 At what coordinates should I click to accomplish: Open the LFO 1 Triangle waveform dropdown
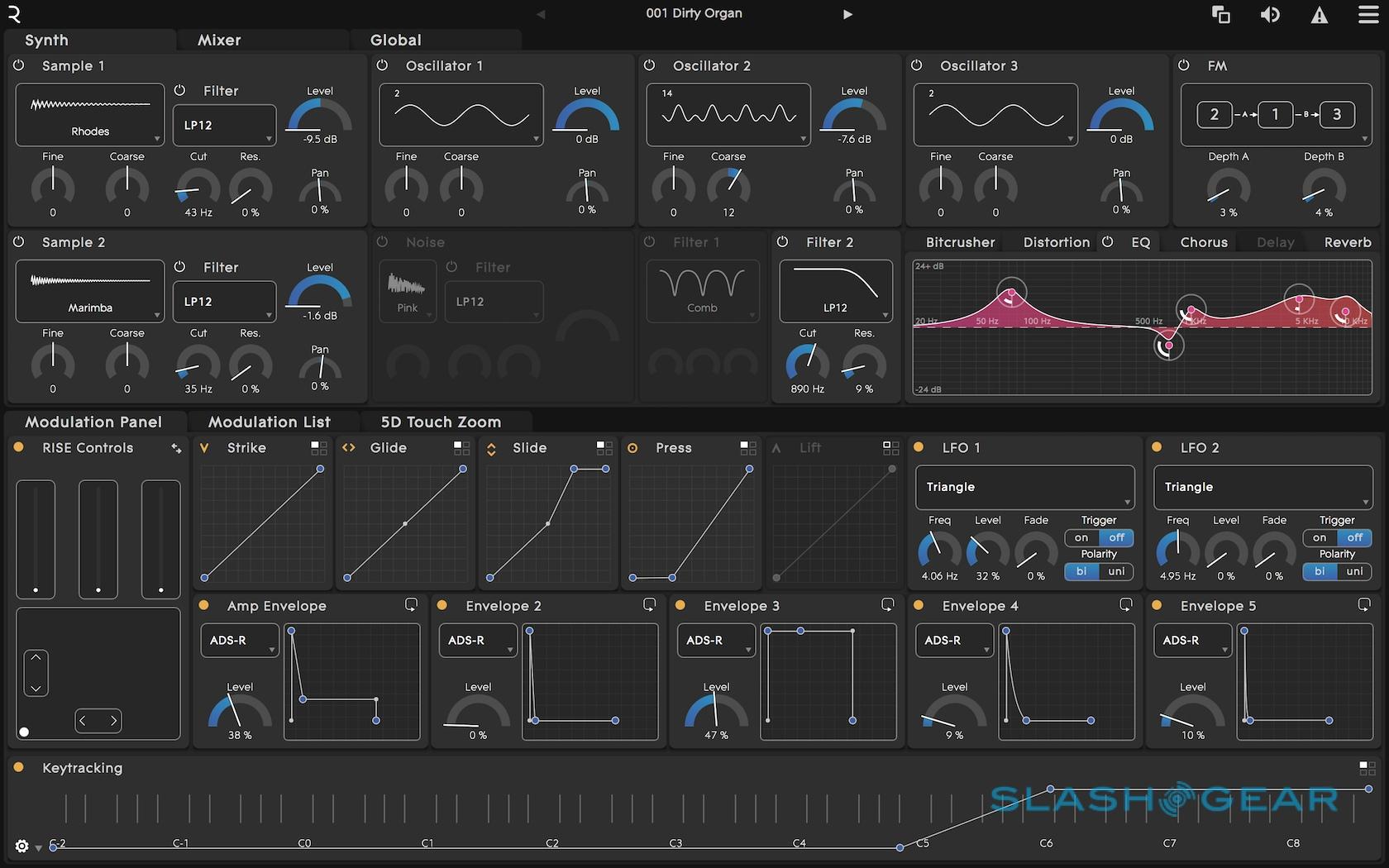tap(1024, 488)
